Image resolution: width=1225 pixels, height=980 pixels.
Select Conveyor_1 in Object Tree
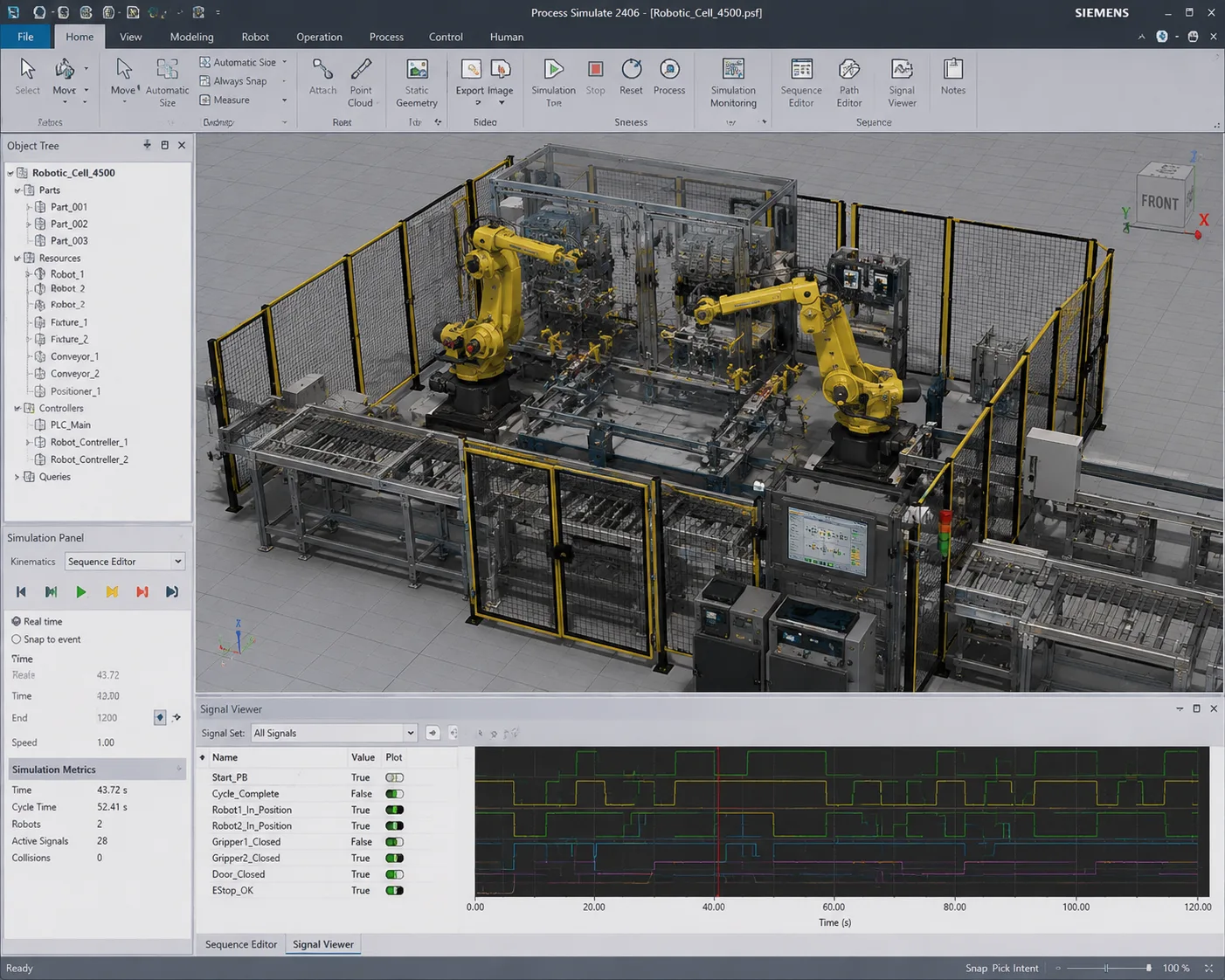coord(74,356)
